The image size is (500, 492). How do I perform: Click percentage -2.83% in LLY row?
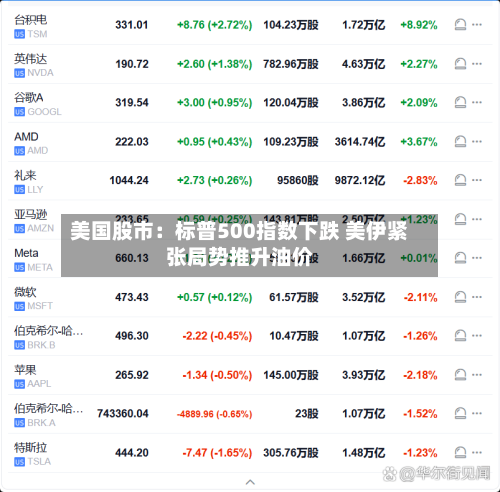[420, 180]
